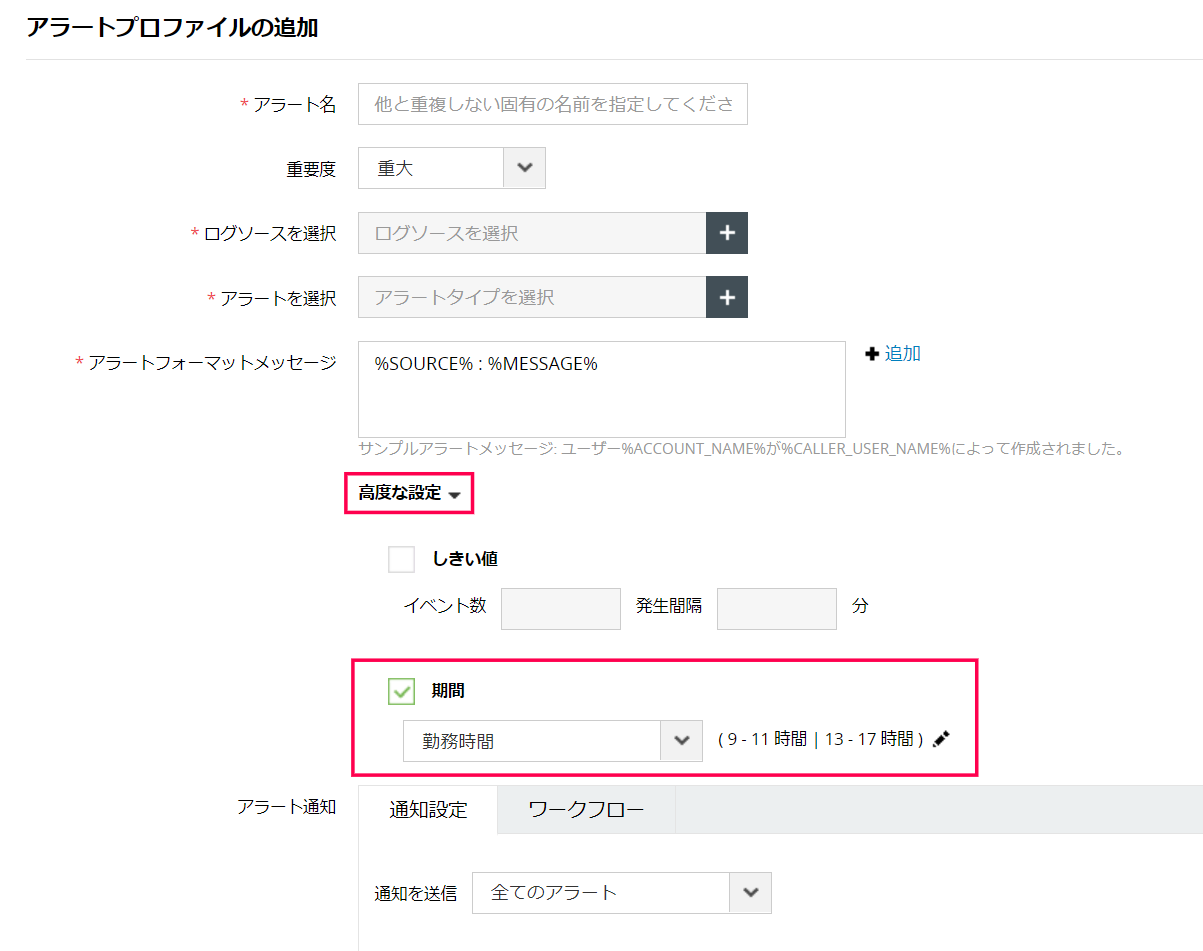This screenshot has height=951, width=1203.
Task: Click the イベント数 input box
Action: click(561, 609)
